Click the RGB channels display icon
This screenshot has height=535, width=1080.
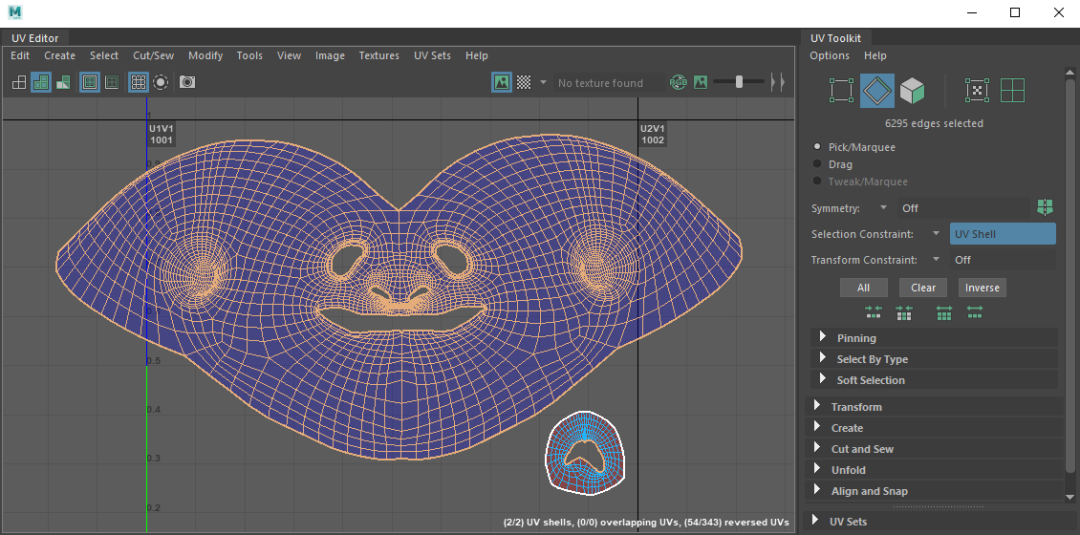678,83
